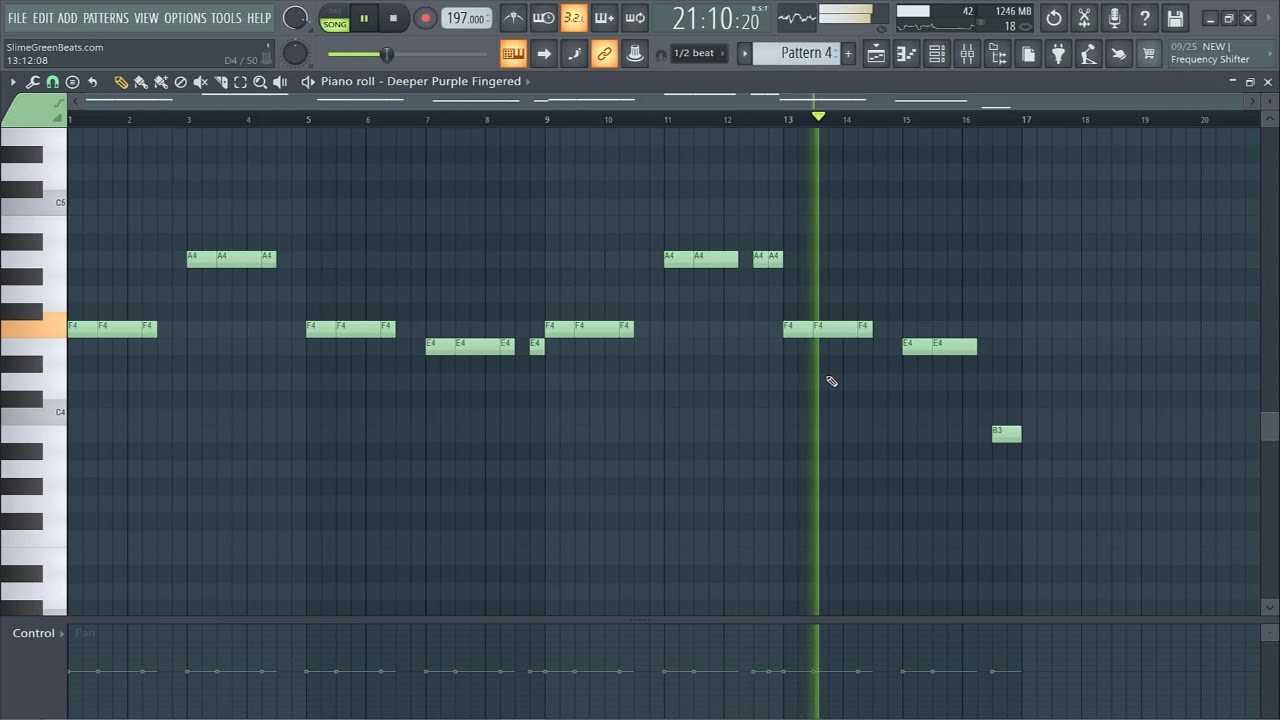This screenshot has width=1280, height=720.
Task: Select the Delete tool in the piano roll toolbar
Action: coord(181,82)
